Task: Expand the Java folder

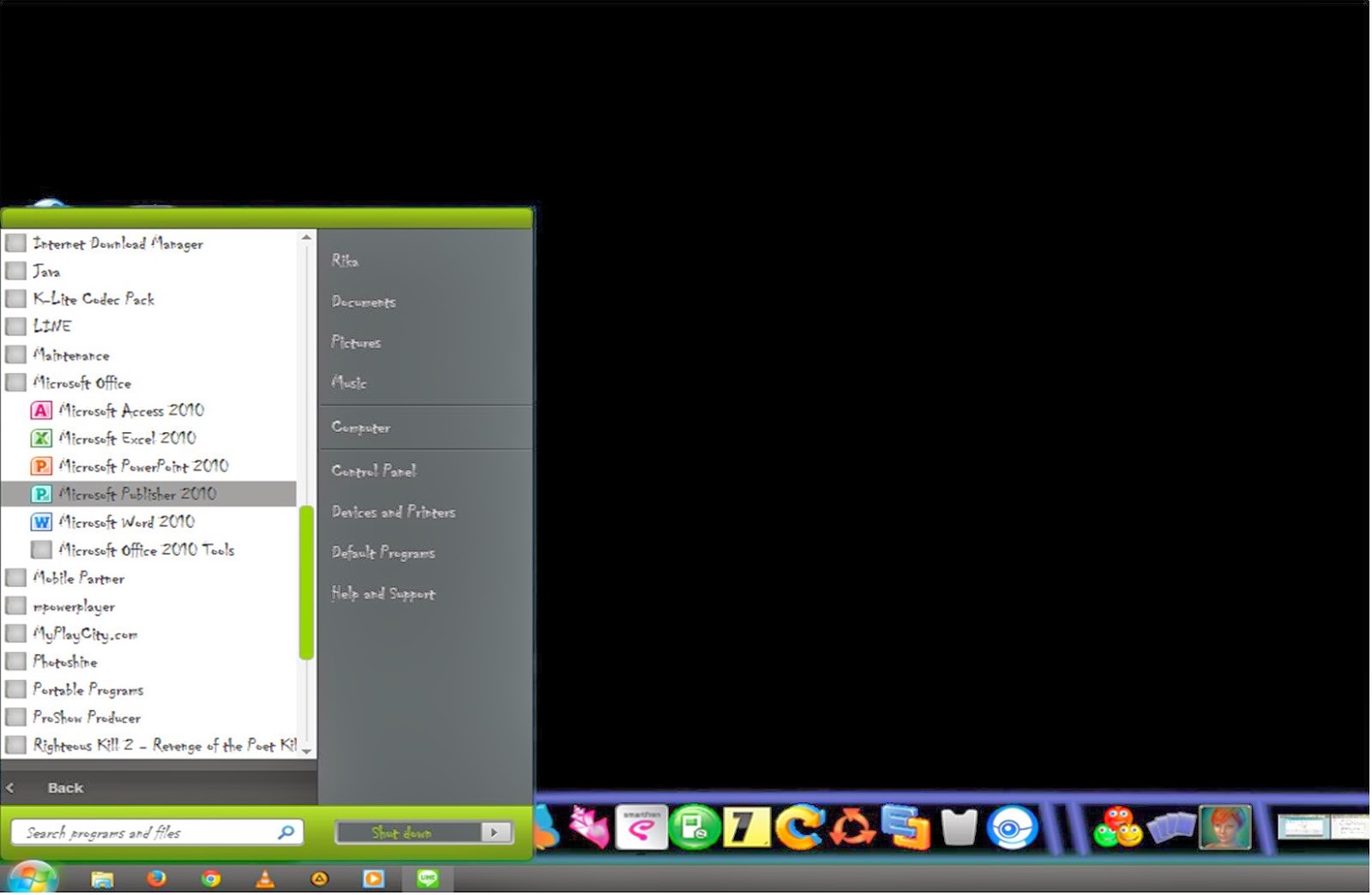Action: [x=33, y=272]
